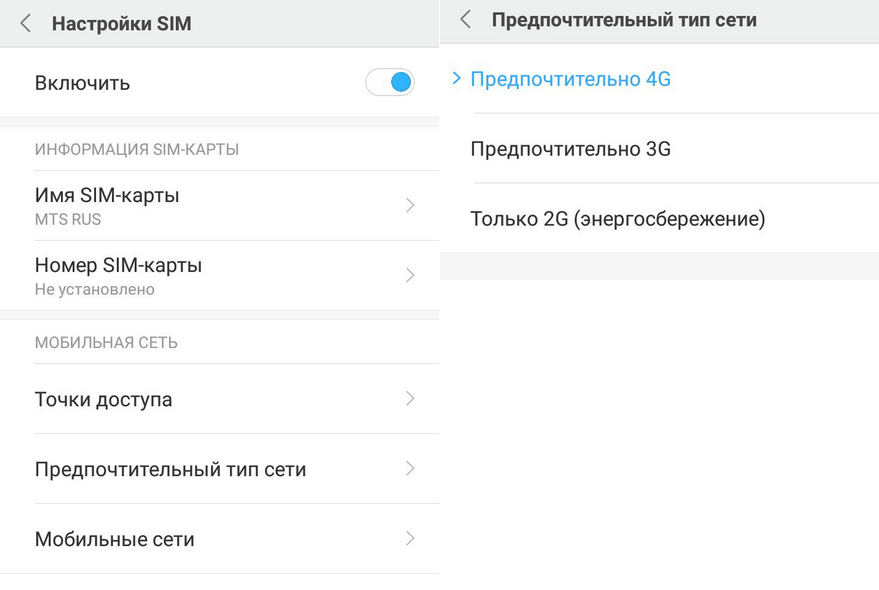Tap the Номер SIM-карты entry
Image resolution: width=879 pixels, height=590 pixels.
[118, 266]
